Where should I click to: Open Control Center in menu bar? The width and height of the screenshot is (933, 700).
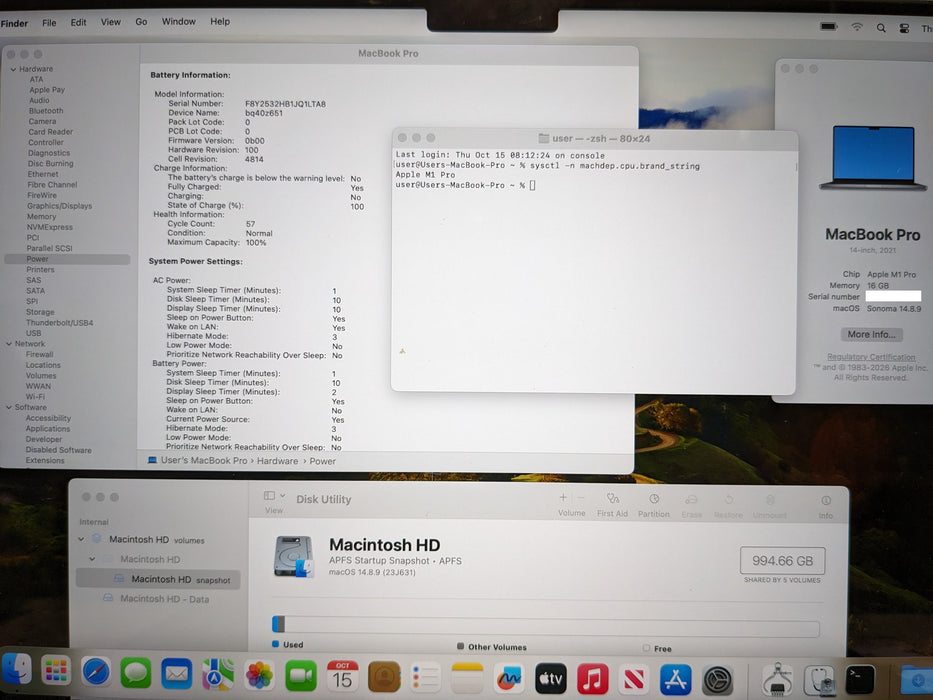point(904,28)
